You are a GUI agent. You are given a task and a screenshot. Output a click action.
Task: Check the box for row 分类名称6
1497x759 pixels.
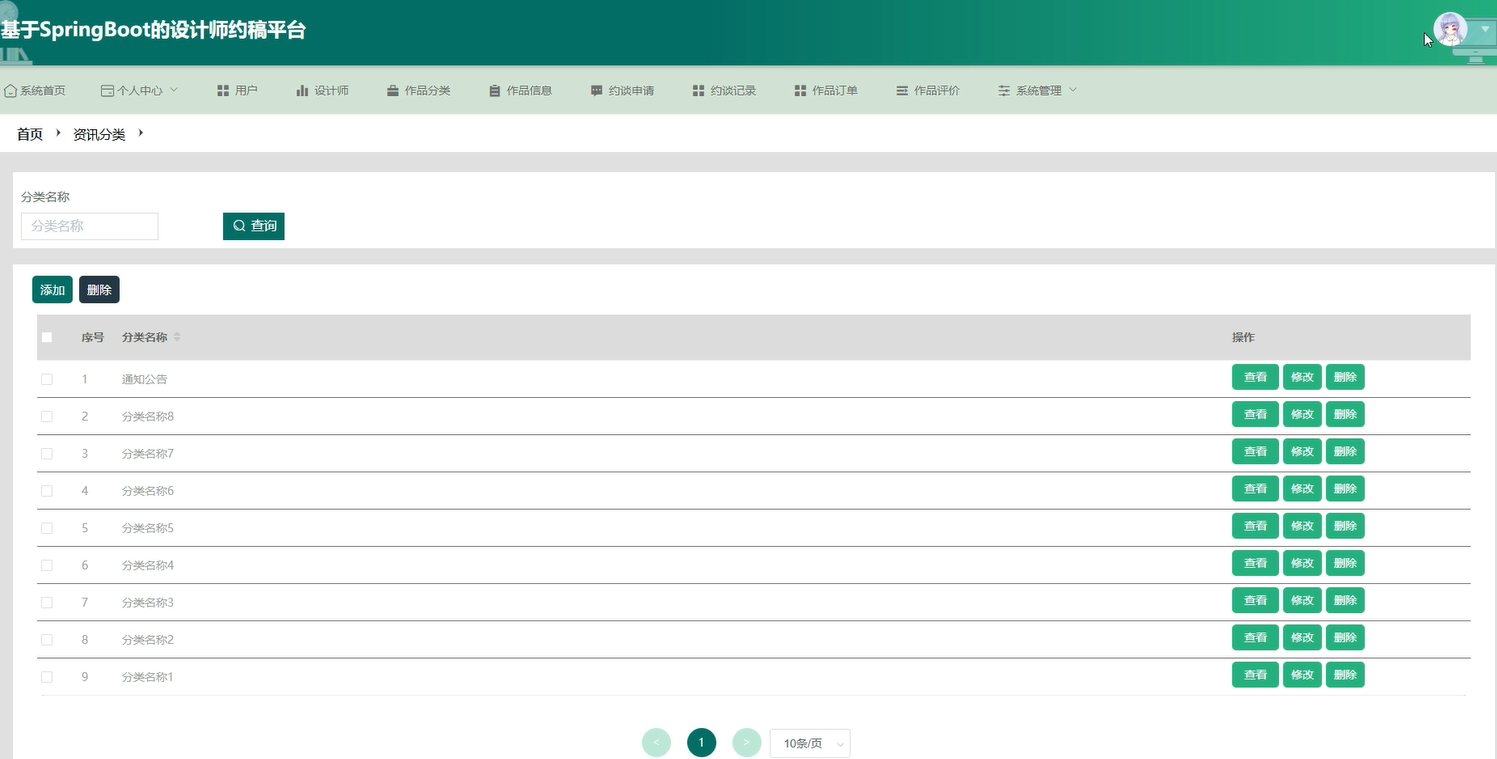[x=47, y=491]
